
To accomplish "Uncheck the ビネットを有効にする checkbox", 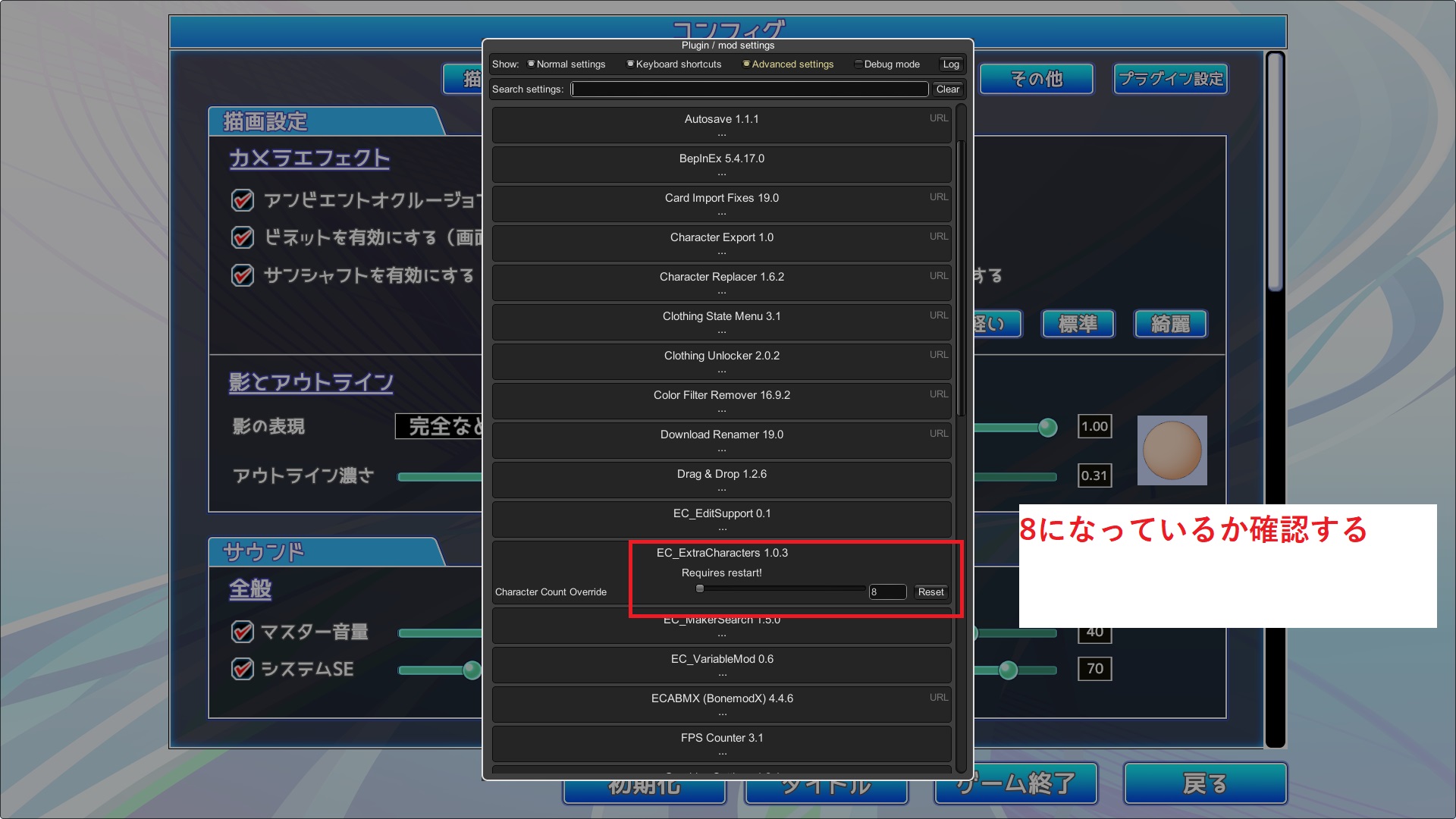I will pos(242,237).
